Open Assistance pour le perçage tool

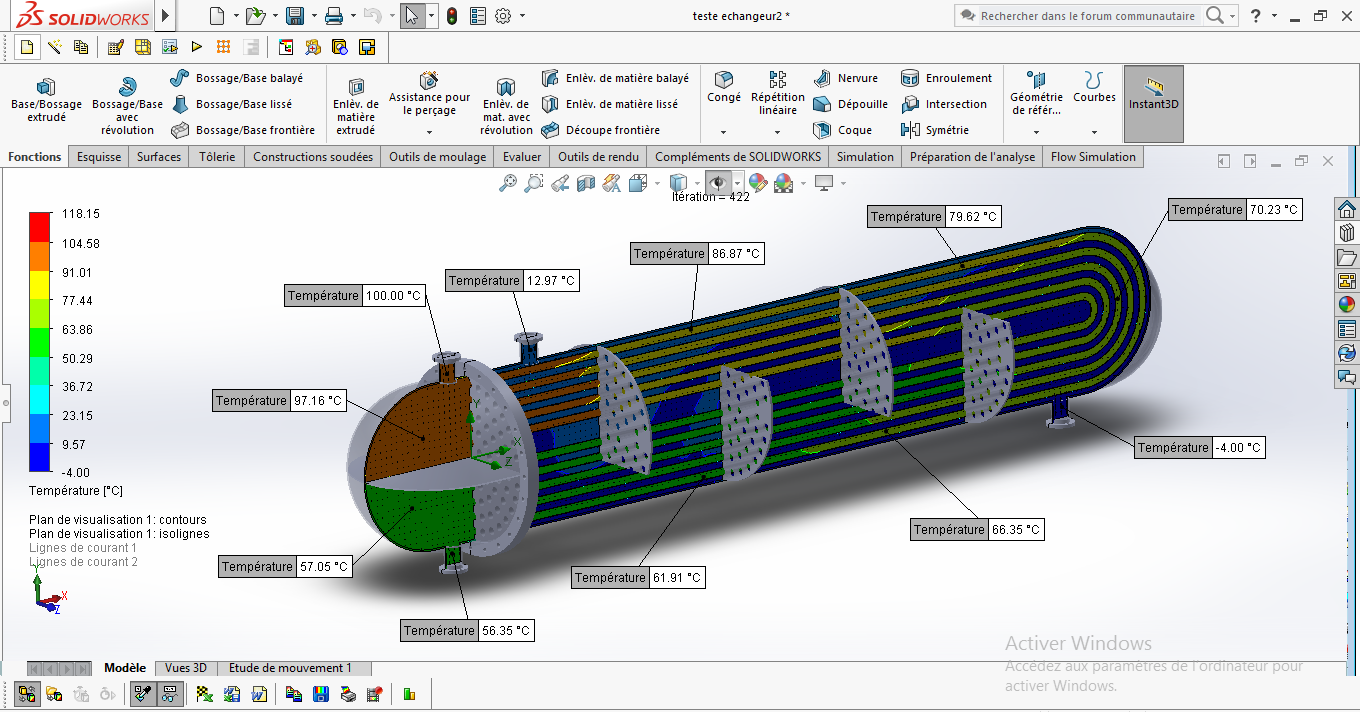tap(429, 93)
